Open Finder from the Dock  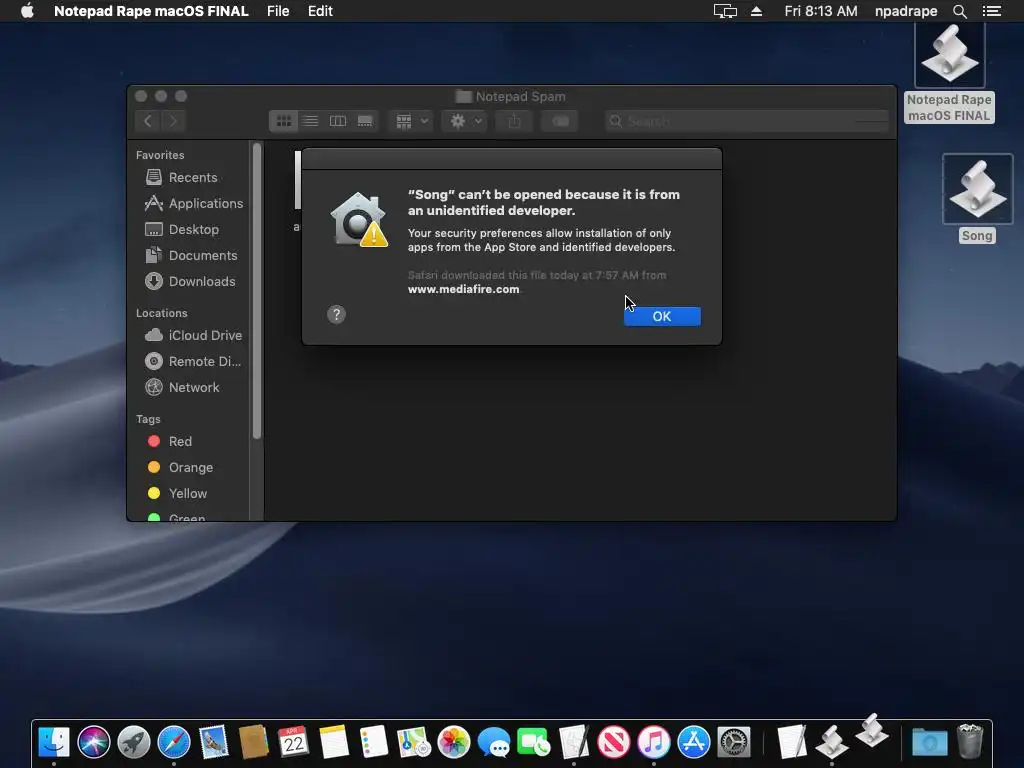(x=54, y=743)
